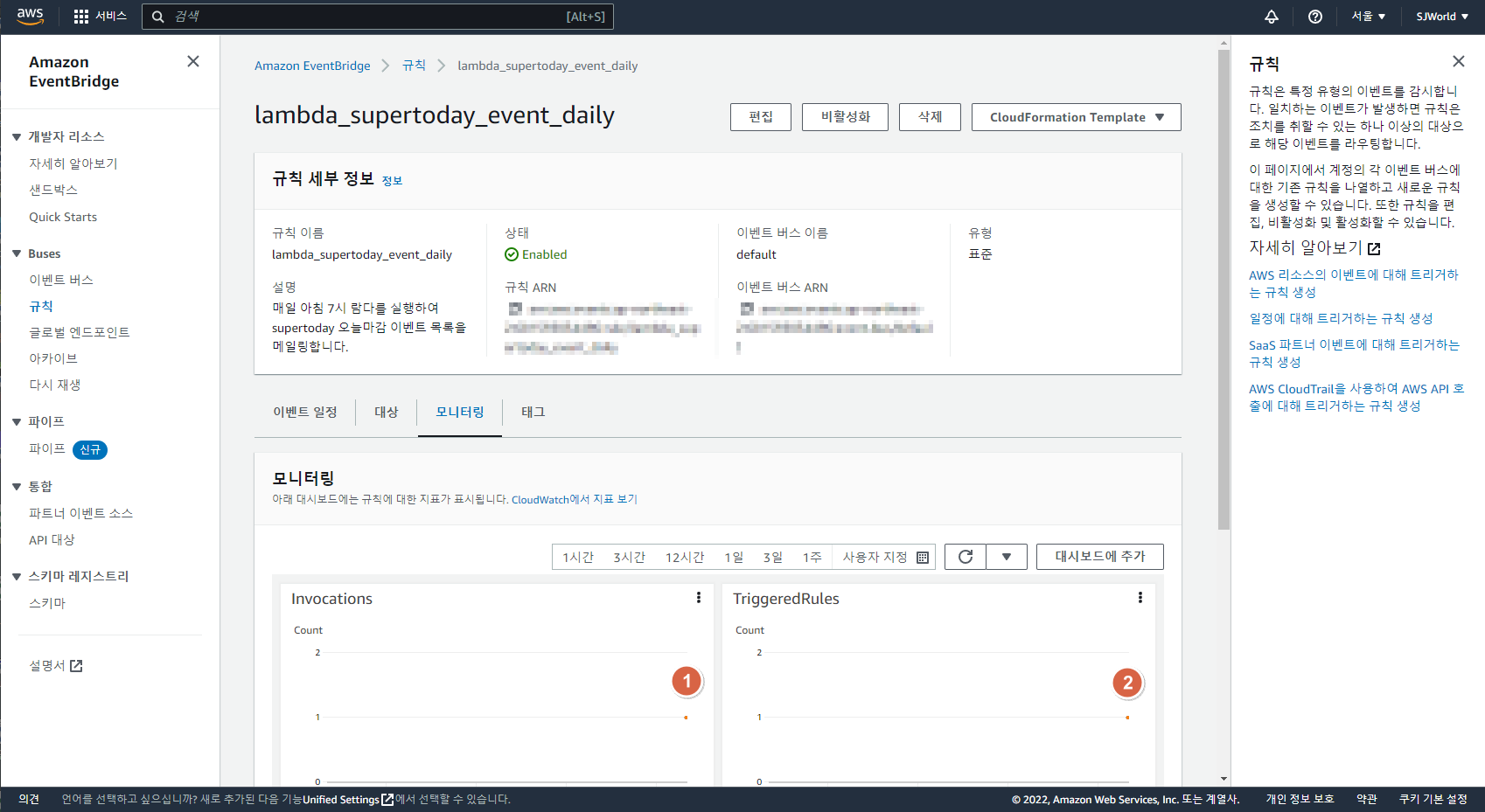
Task: Select the 1시간 time range
Action: (x=578, y=558)
